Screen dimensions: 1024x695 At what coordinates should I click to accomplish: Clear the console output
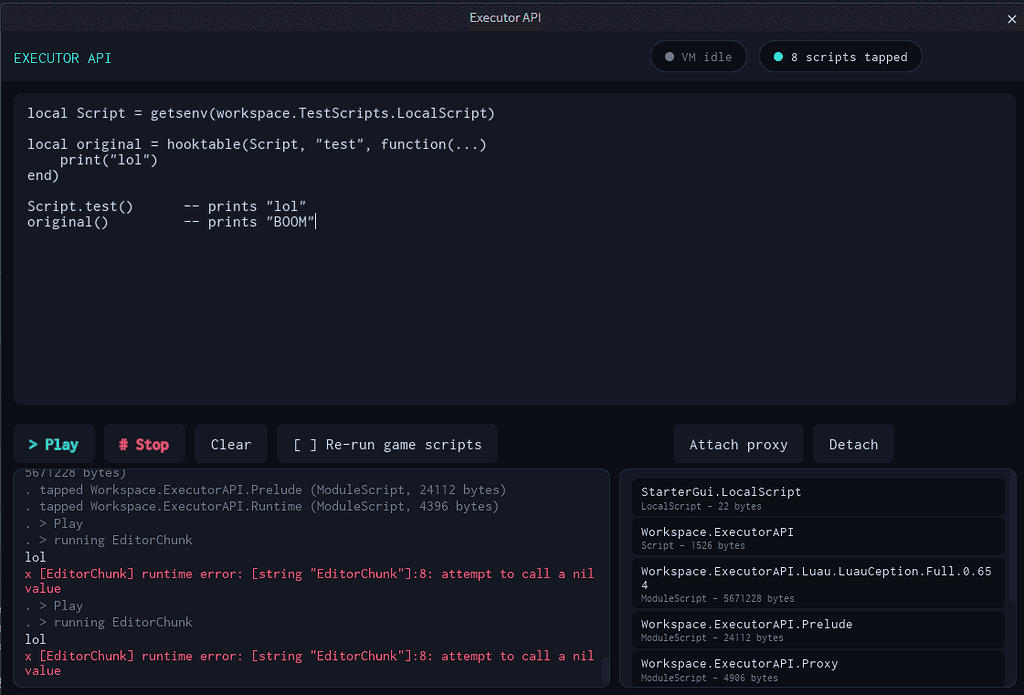(231, 444)
